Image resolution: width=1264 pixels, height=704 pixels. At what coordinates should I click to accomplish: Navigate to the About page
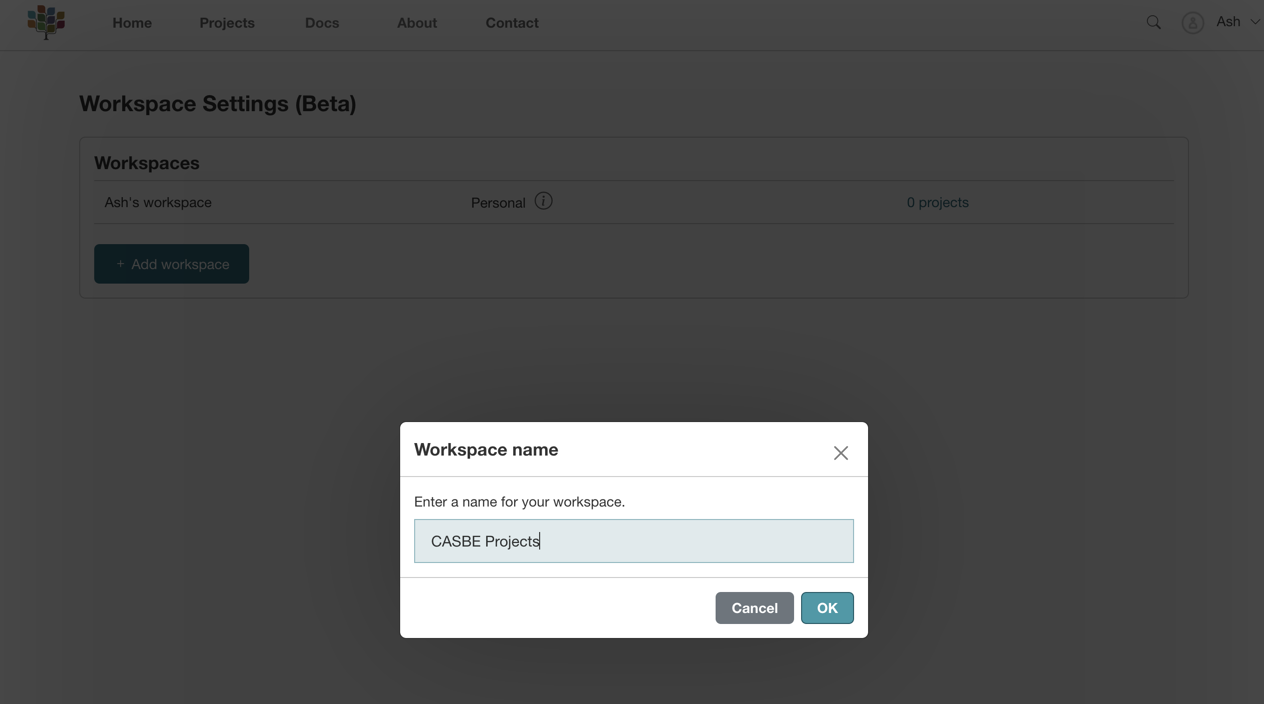coord(417,23)
